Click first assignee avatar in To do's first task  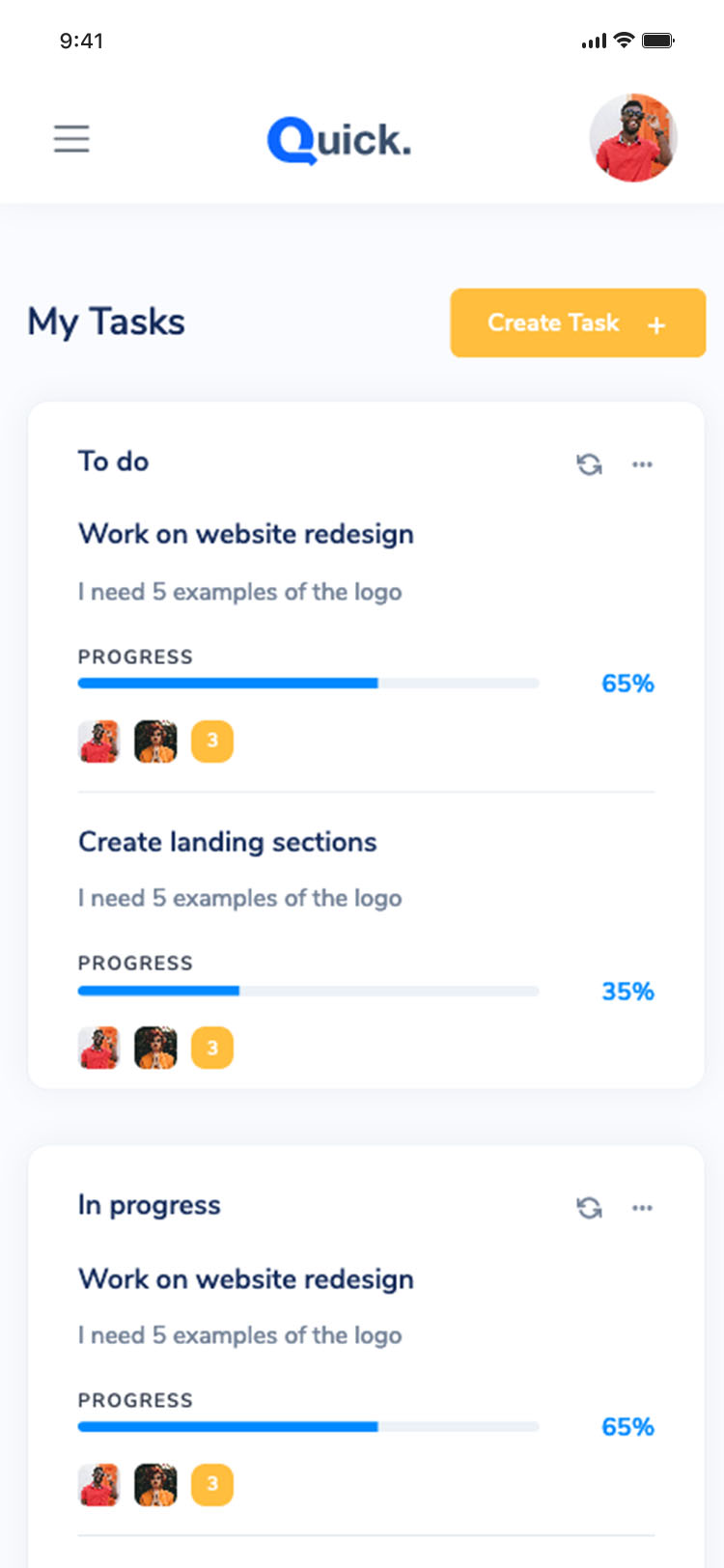click(98, 742)
